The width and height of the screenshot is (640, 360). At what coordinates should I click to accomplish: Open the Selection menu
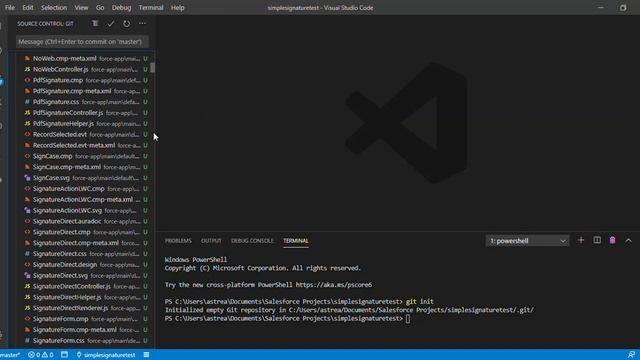click(54, 8)
